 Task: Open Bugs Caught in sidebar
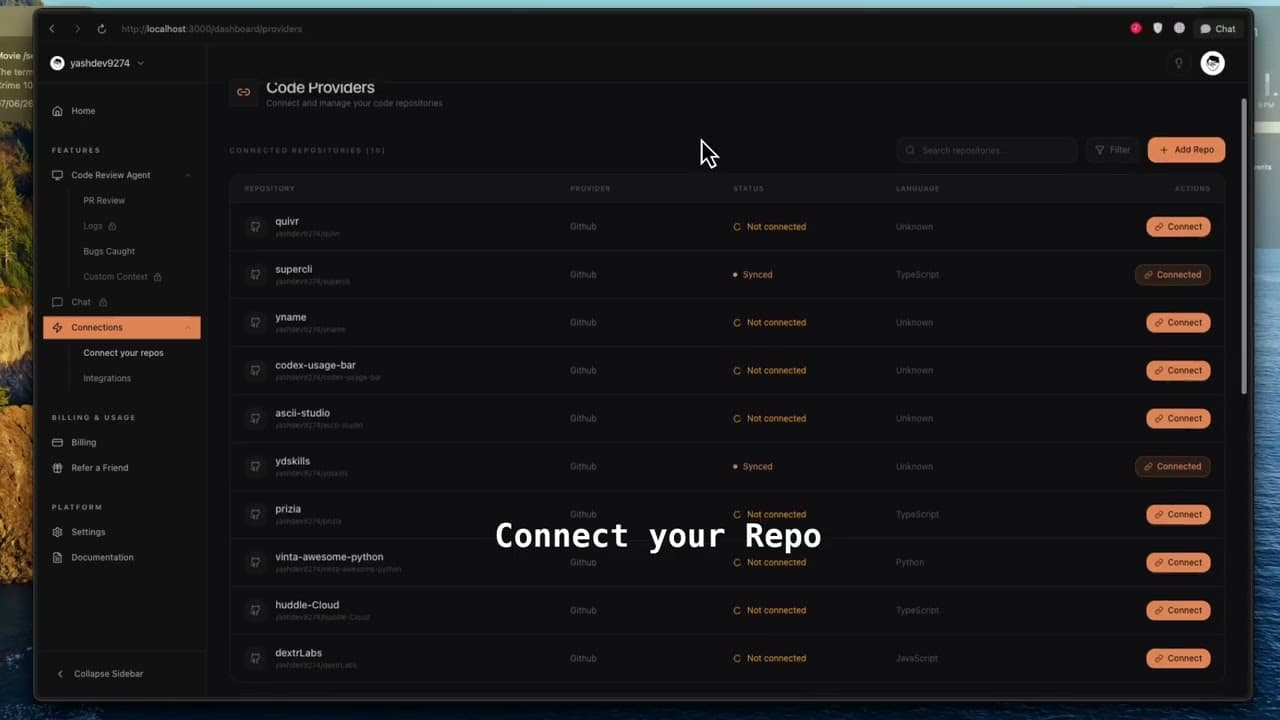pos(109,251)
